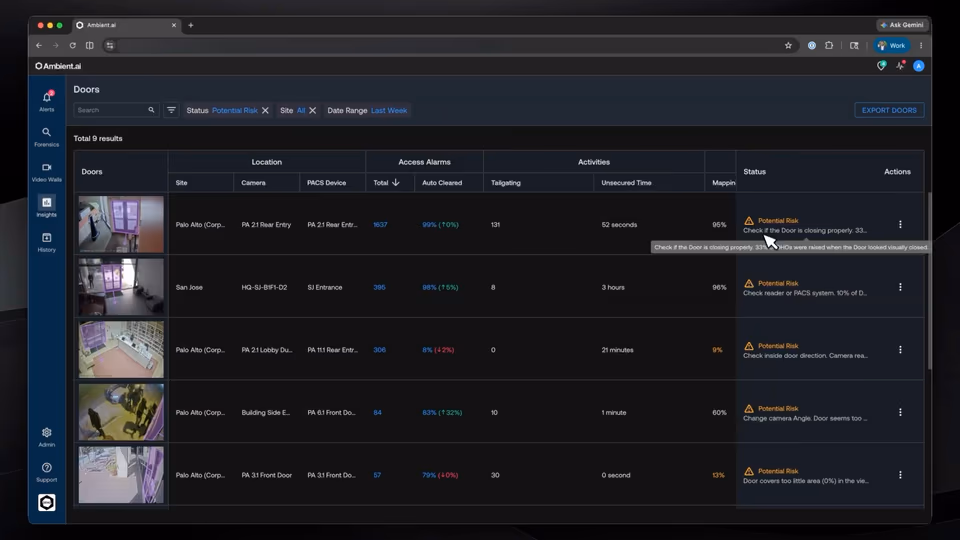Open the Alerts bell in sidebar

[47, 100]
